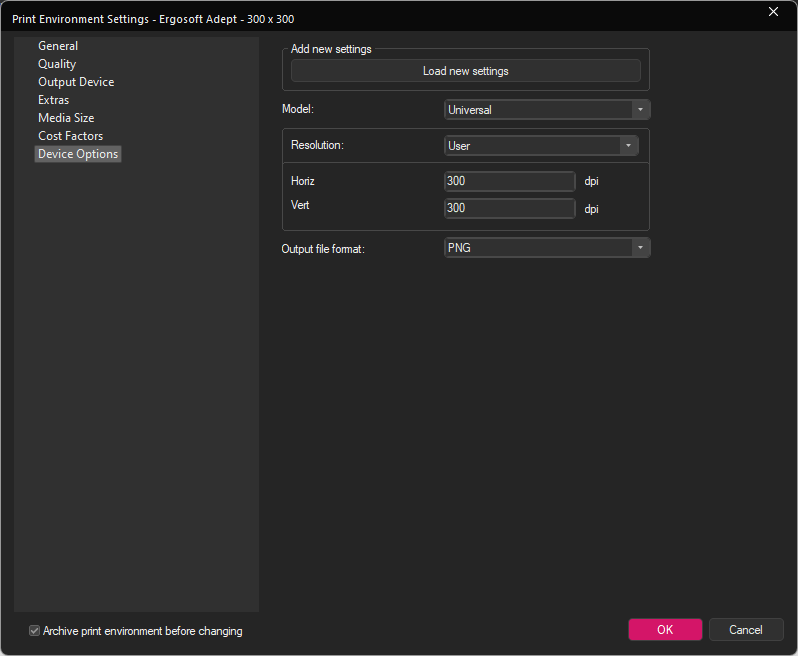Go to Output Device settings
798x656 pixels.
pyautogui.click(x=76, y=82)
